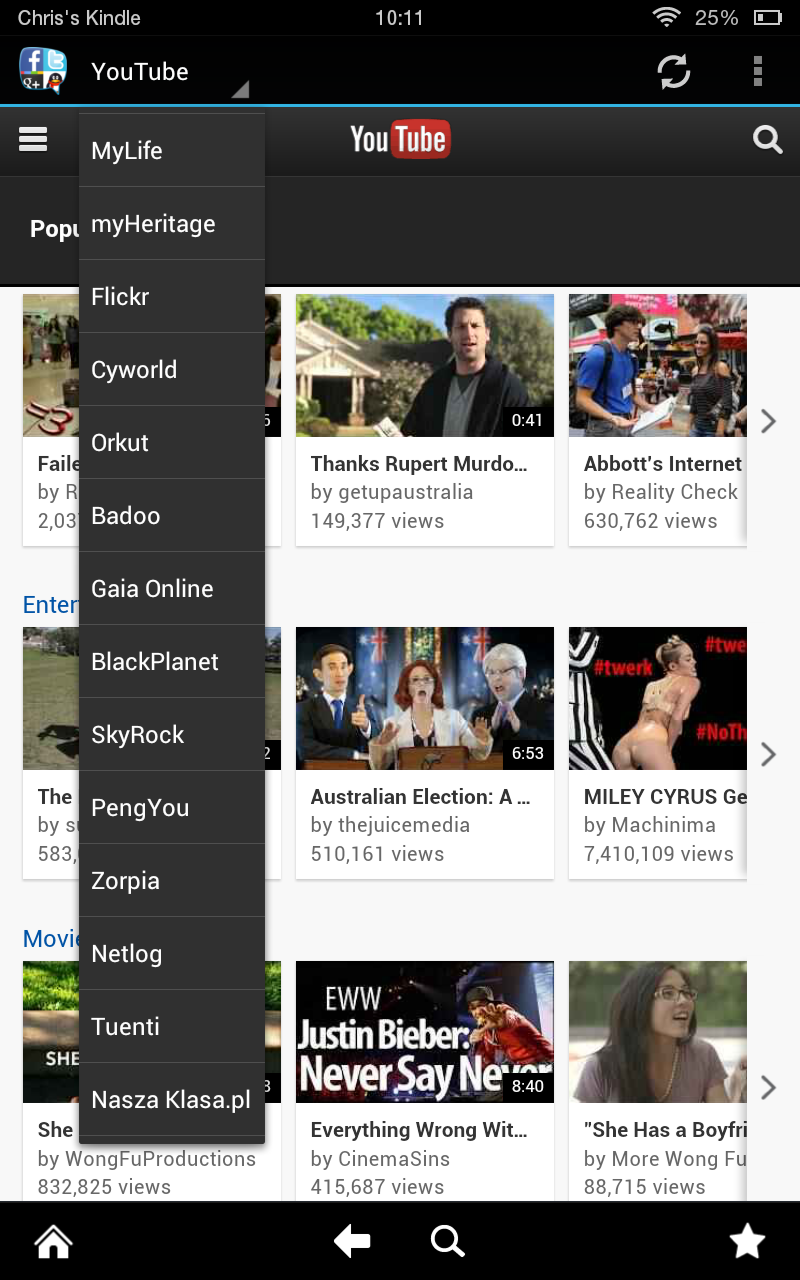The height and width of the screenshot is (1280, 800).
Task: Select Netlog from the list
Action: point(172,953)
